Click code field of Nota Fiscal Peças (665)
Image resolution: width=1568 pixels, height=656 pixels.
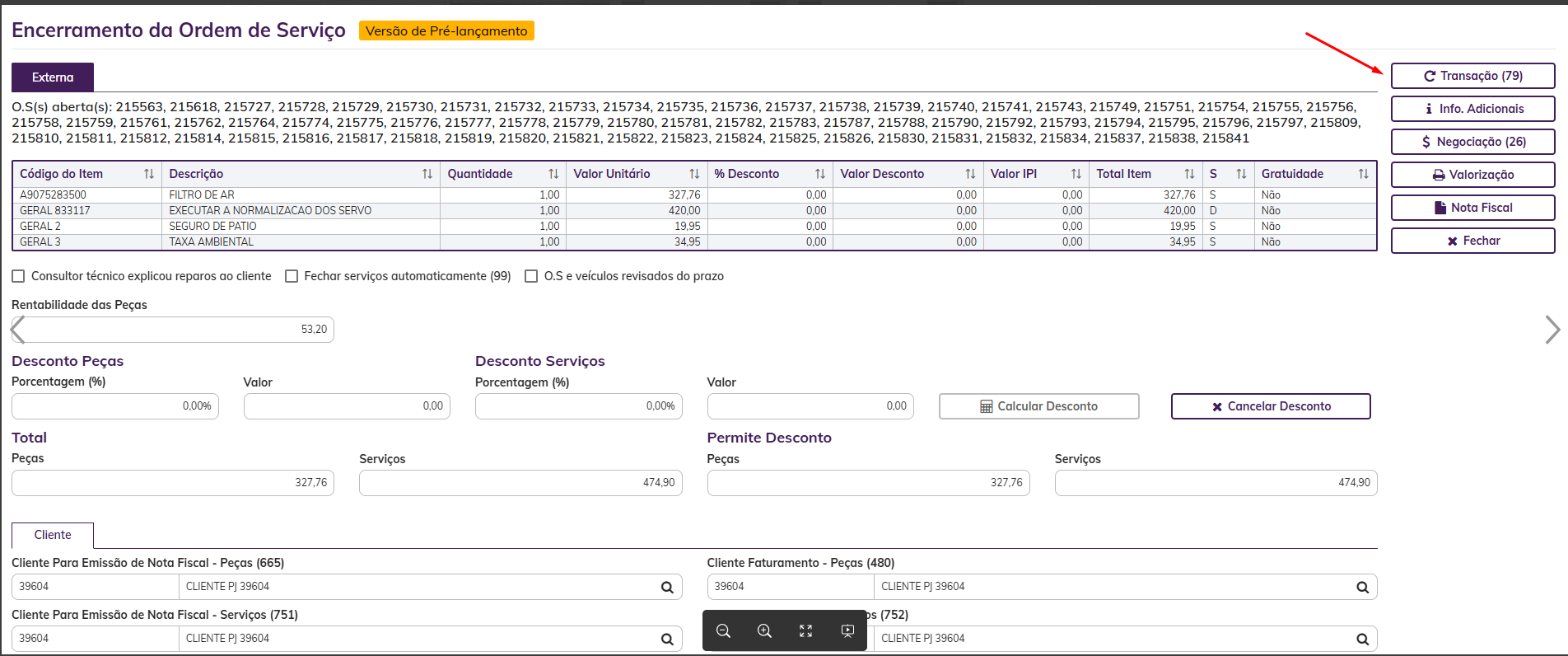[x=96, y=587]
